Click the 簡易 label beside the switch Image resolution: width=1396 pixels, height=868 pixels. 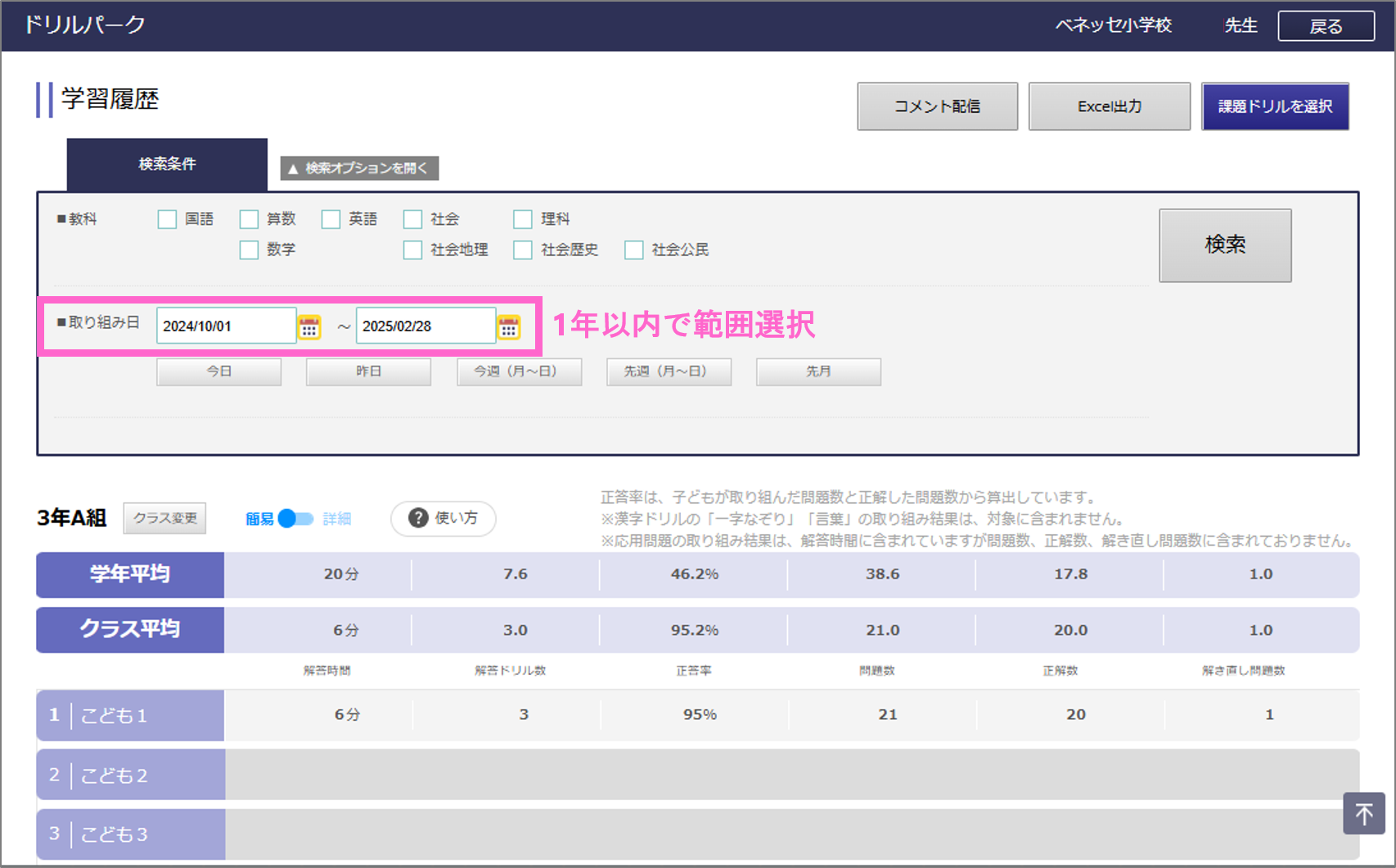(260, 519)
